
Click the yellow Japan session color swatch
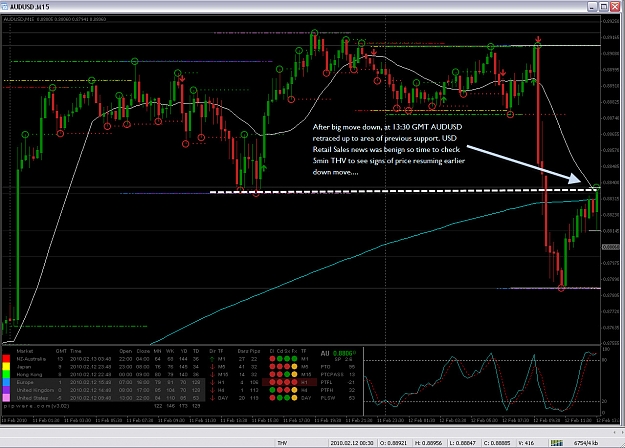6,367
